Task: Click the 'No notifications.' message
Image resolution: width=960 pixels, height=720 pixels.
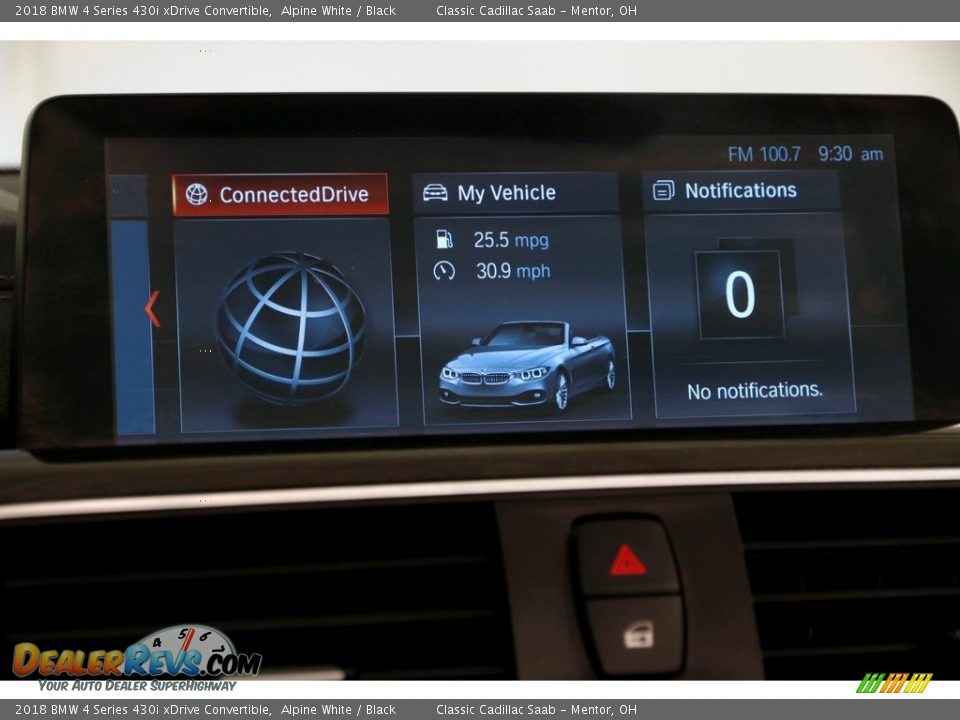Action: coord(754,391)
